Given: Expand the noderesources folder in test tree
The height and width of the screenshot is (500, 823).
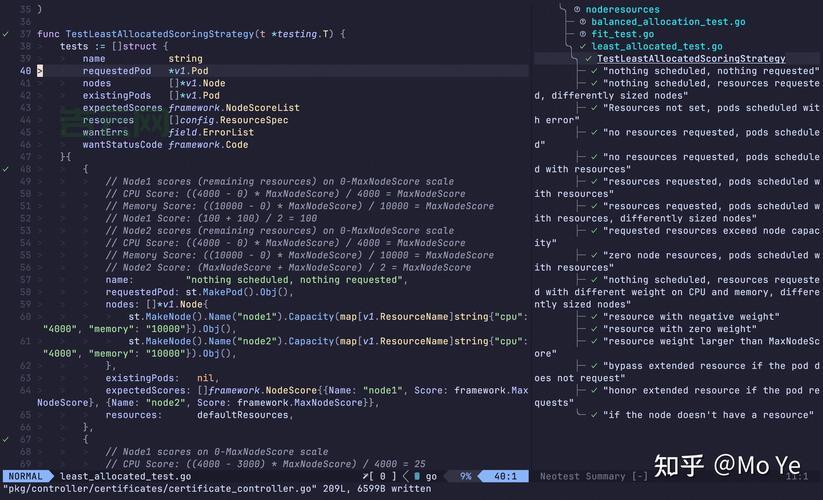Looking at the screenshot, I should click(x=577, y=10).
